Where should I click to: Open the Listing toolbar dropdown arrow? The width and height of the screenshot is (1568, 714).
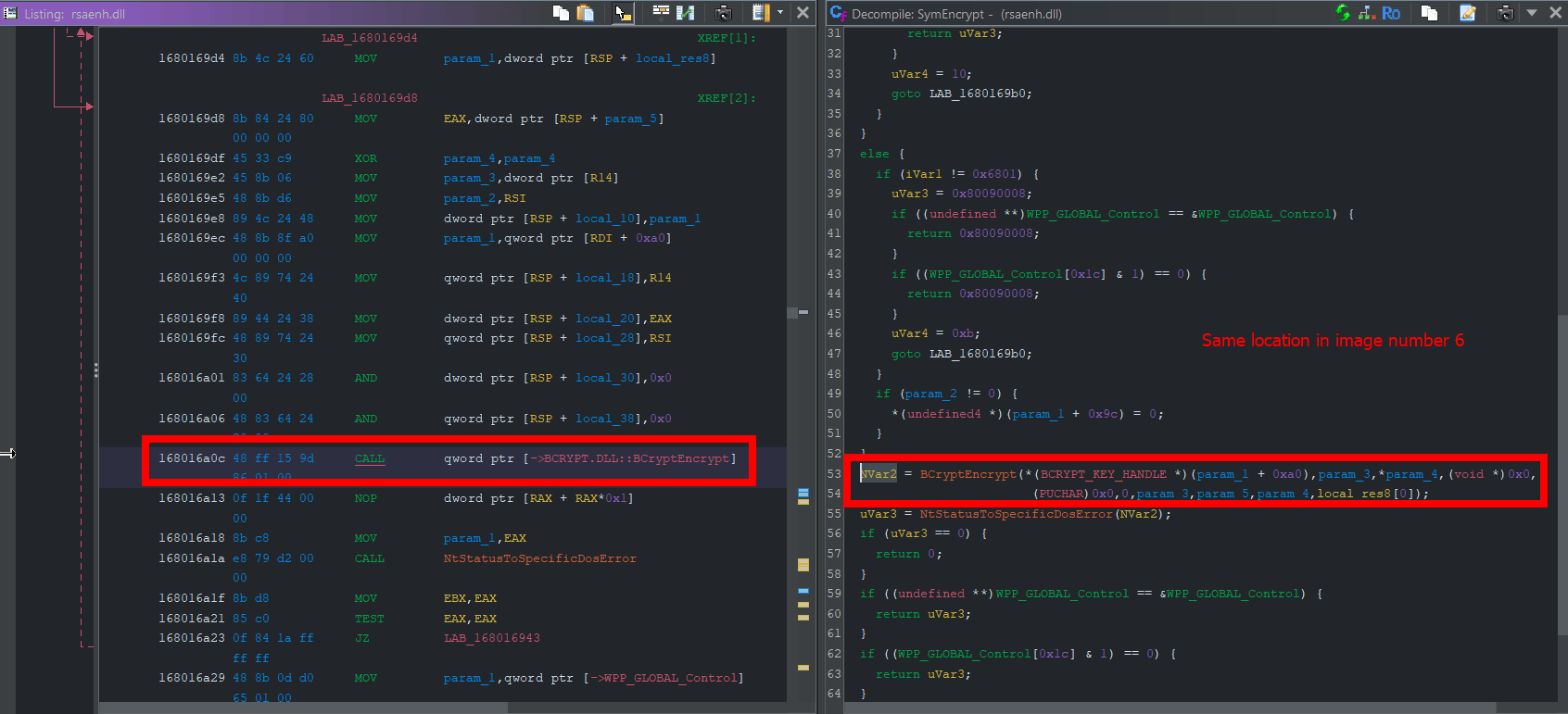click(780, 13)
